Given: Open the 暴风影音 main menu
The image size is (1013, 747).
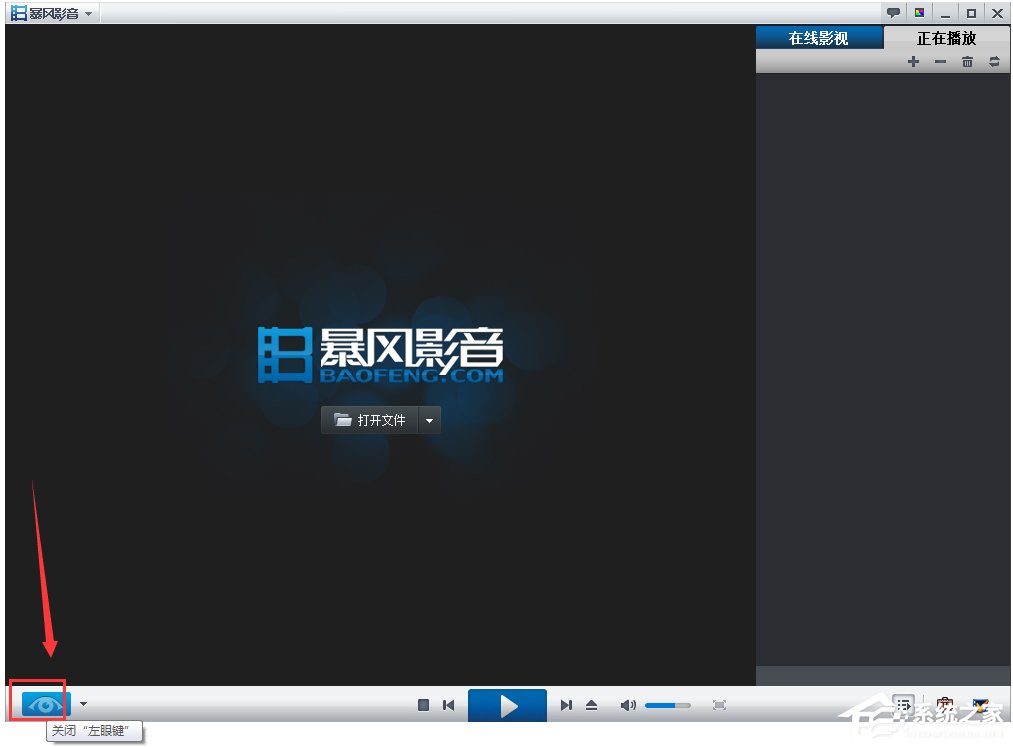Looking at the screenshot, I should coord(52,13).
